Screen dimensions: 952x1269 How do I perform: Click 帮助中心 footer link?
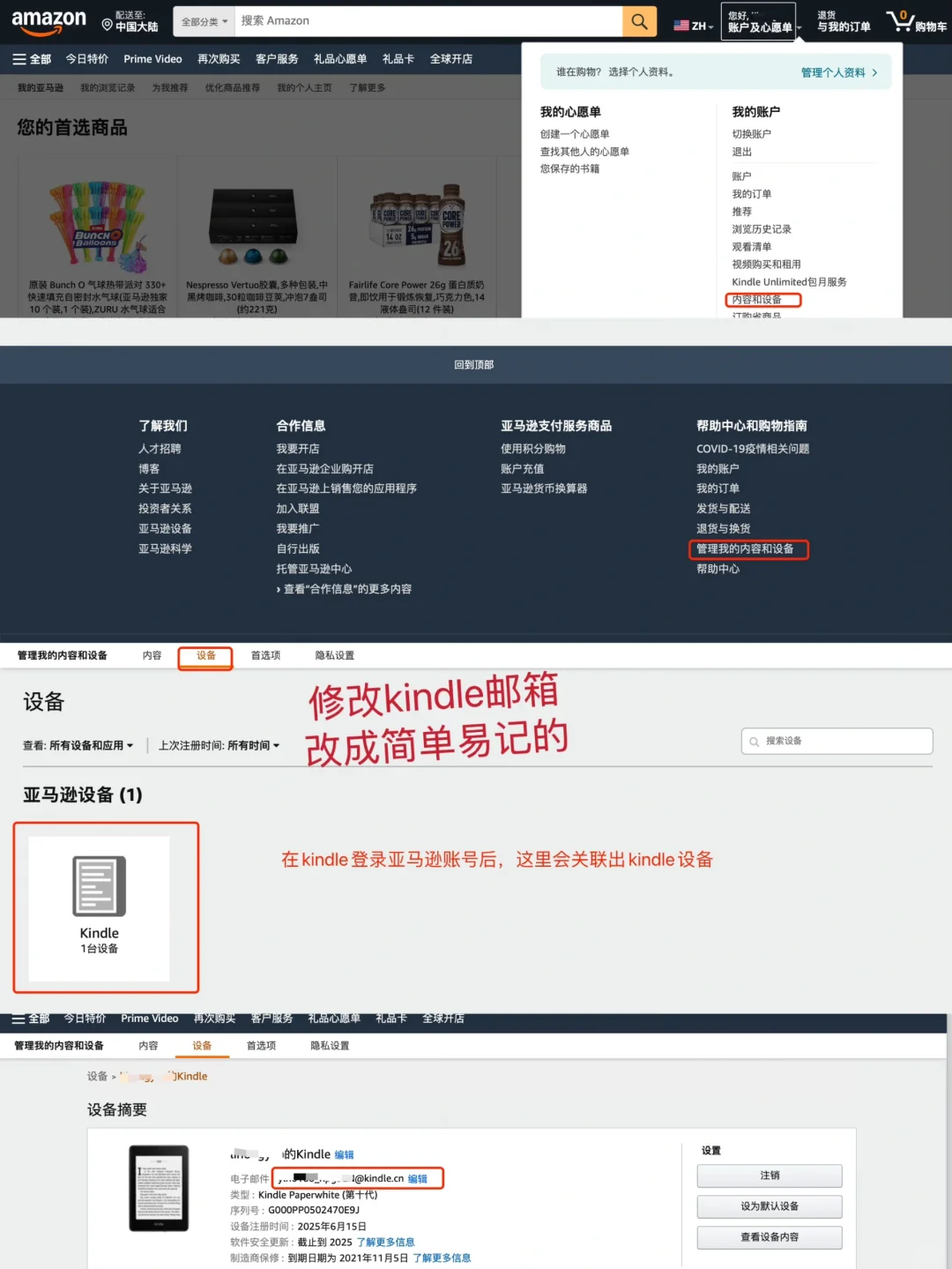click(718, 569)
